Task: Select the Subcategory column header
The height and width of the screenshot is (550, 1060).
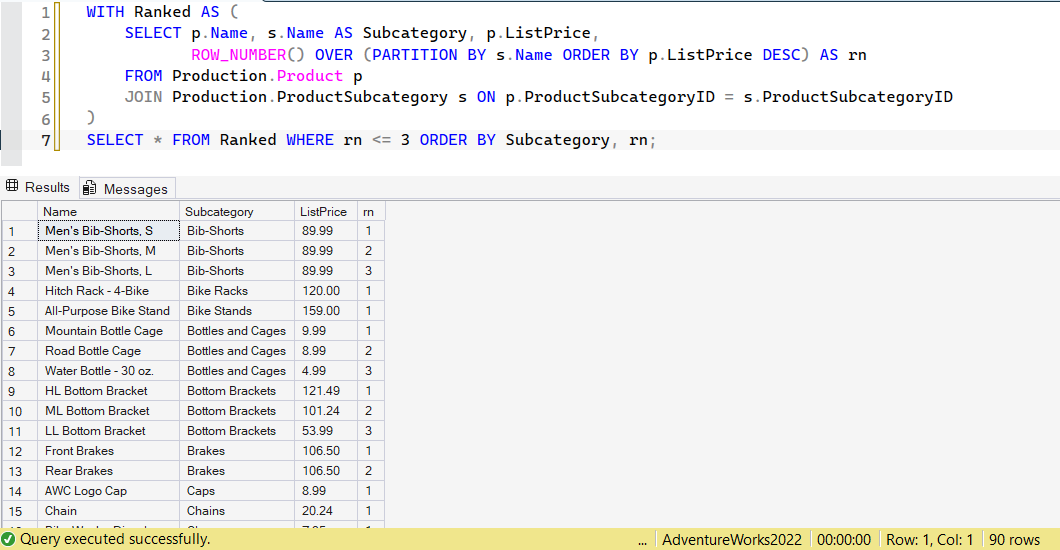Action: pos(237,211)
